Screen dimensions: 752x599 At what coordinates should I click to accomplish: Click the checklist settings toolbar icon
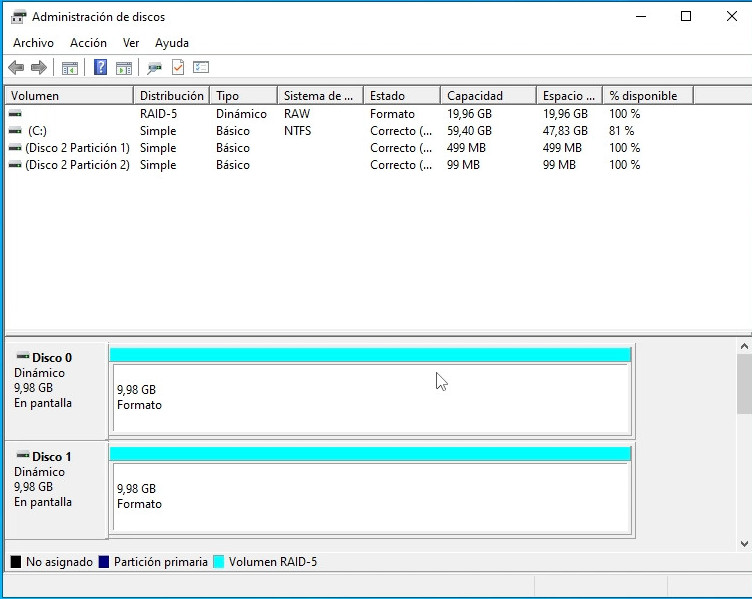(201, 68)
